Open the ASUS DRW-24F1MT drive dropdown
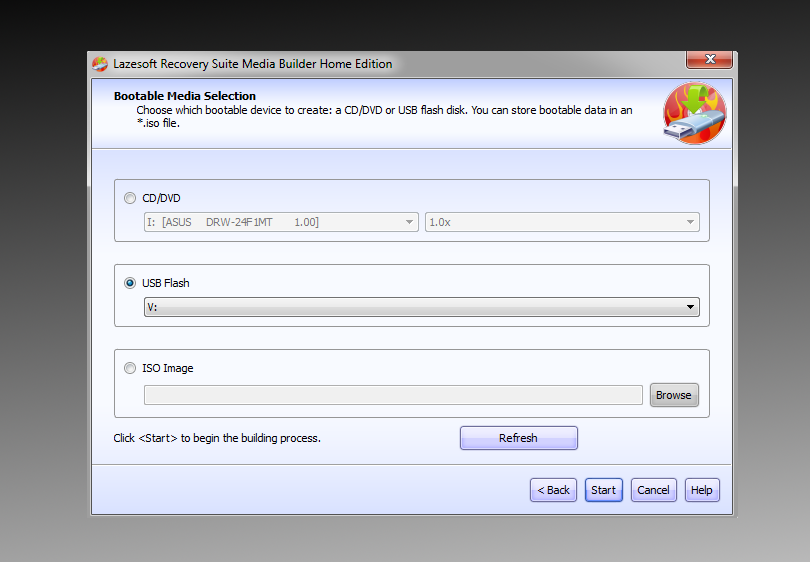The width and height of the screenshot is (810, 562). click(x=281, y=222)
